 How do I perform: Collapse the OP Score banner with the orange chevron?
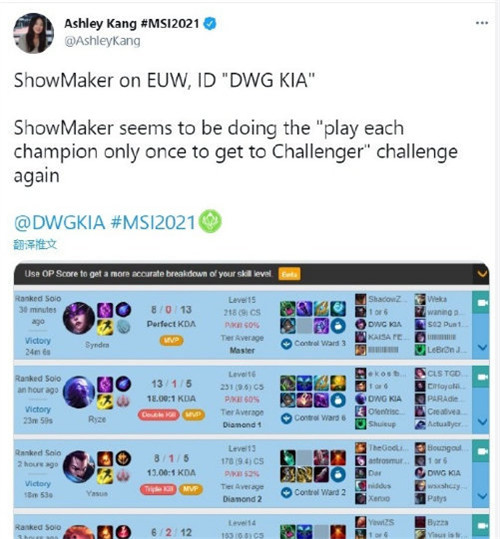point(482,274)
